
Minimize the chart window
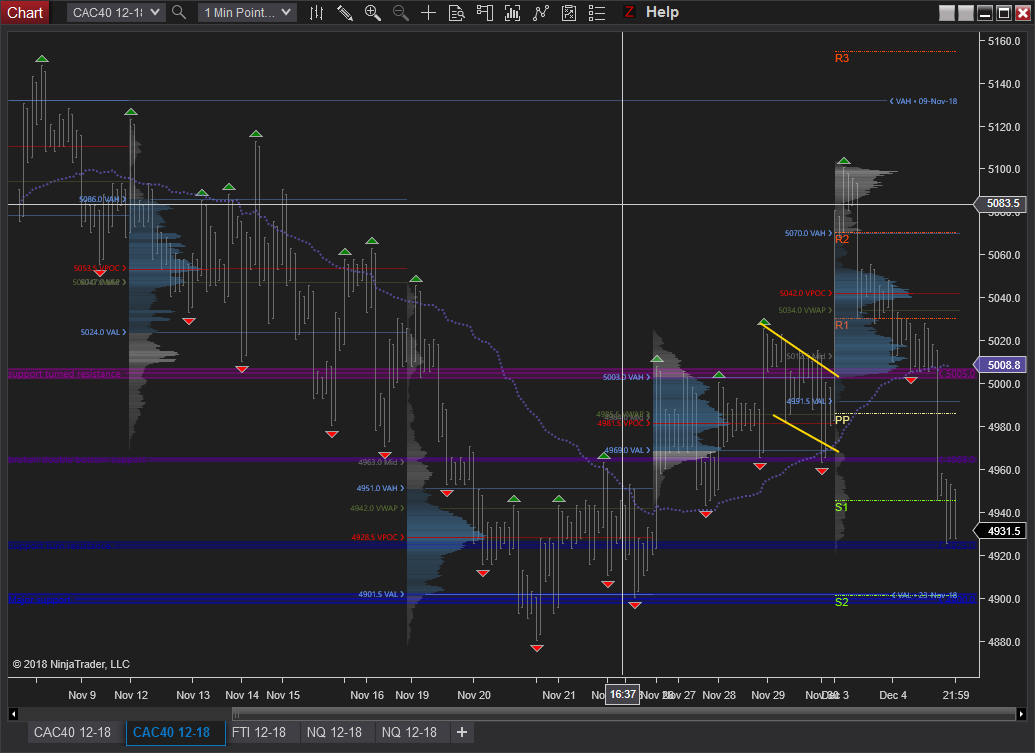pos(985,13)
